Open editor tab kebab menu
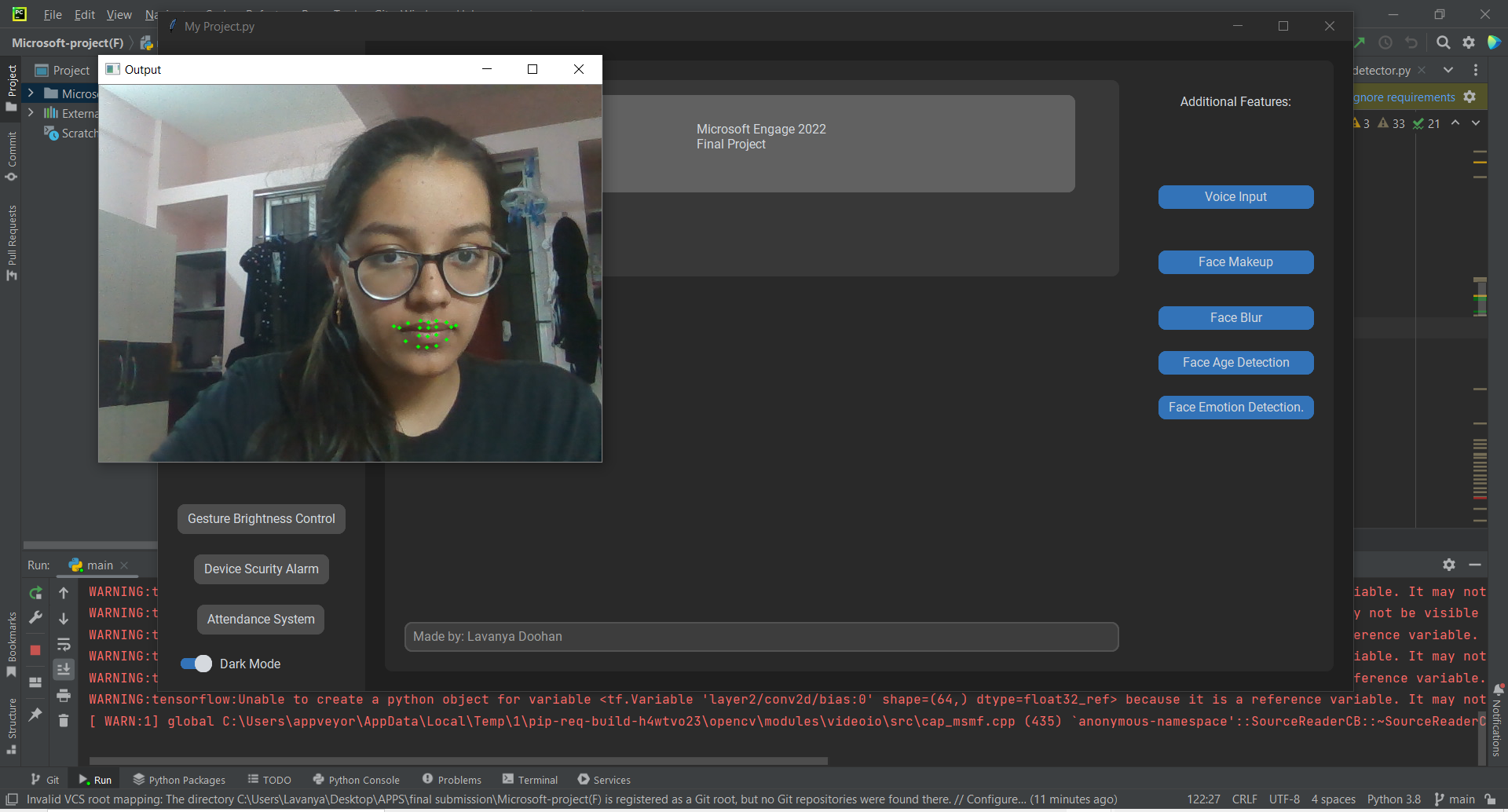The image size is (1508, 812). [1476, 70]
